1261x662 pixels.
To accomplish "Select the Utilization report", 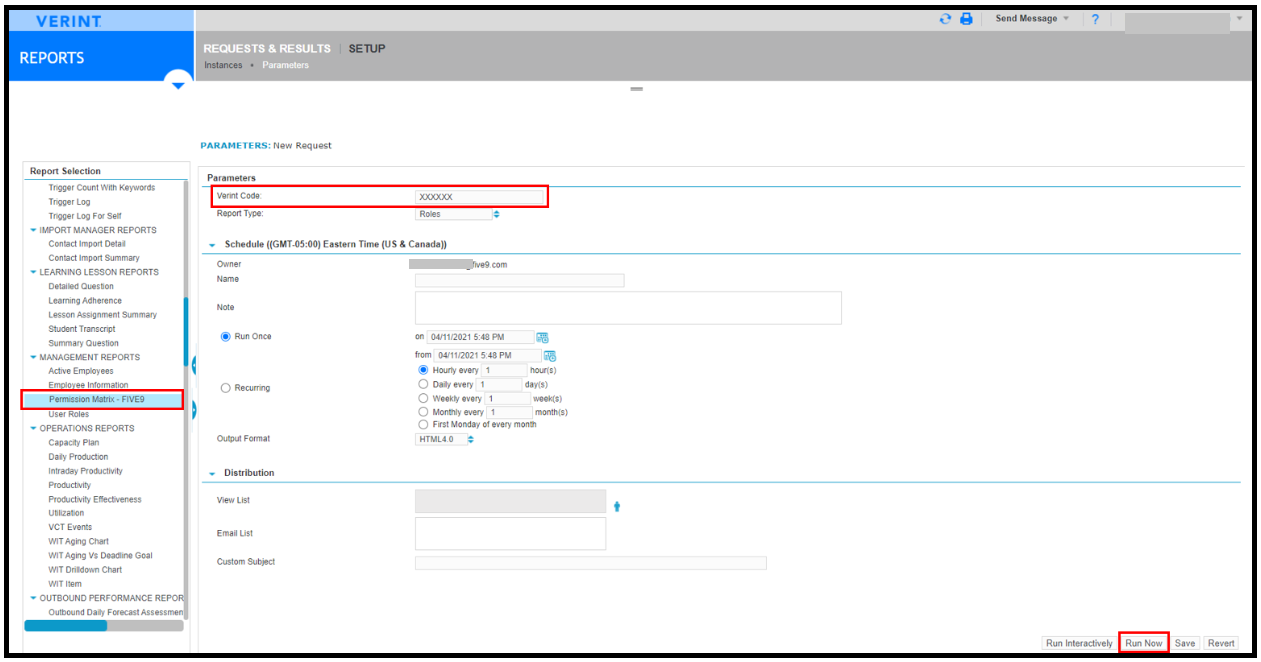I will pyautogui.click(x=66, y=513).
